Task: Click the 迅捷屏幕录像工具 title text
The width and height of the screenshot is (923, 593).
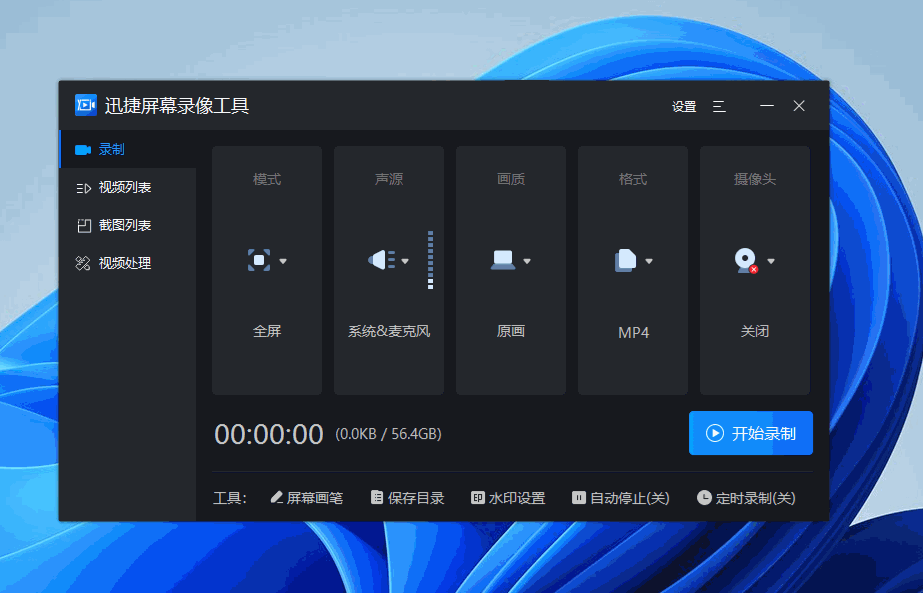Action: tap(177, 106)
